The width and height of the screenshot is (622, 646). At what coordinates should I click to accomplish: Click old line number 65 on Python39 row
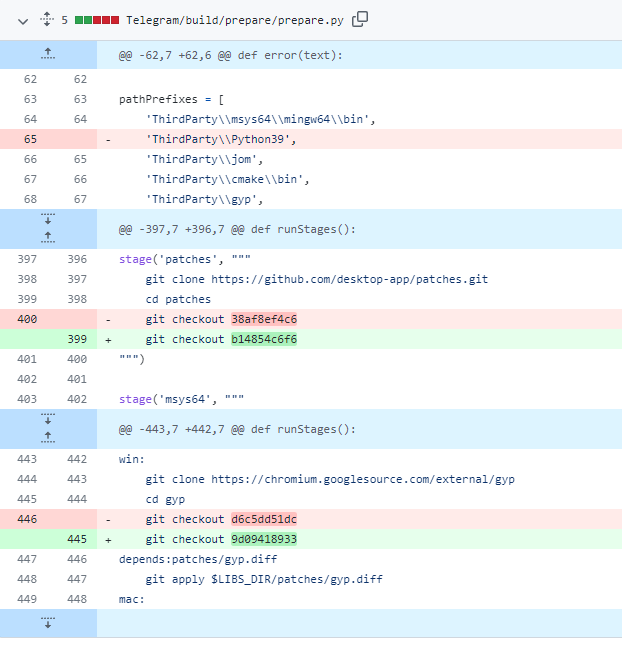coord(30,139)
